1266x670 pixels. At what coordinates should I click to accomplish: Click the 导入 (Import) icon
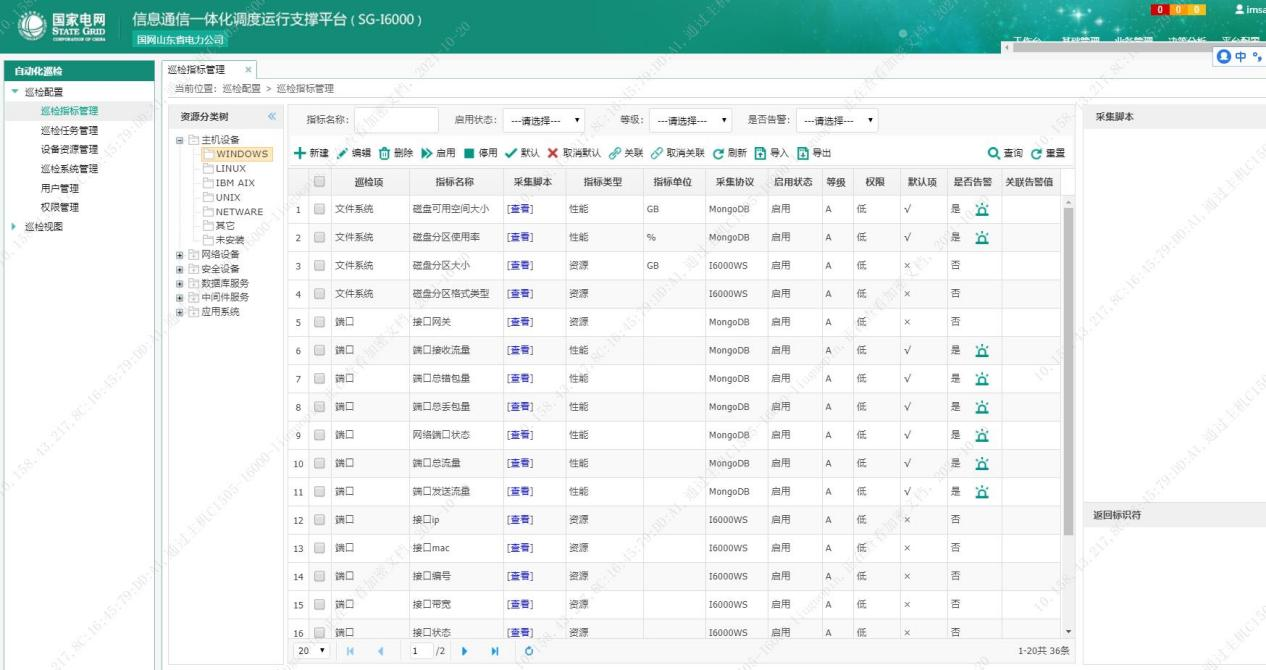point(760,153)
